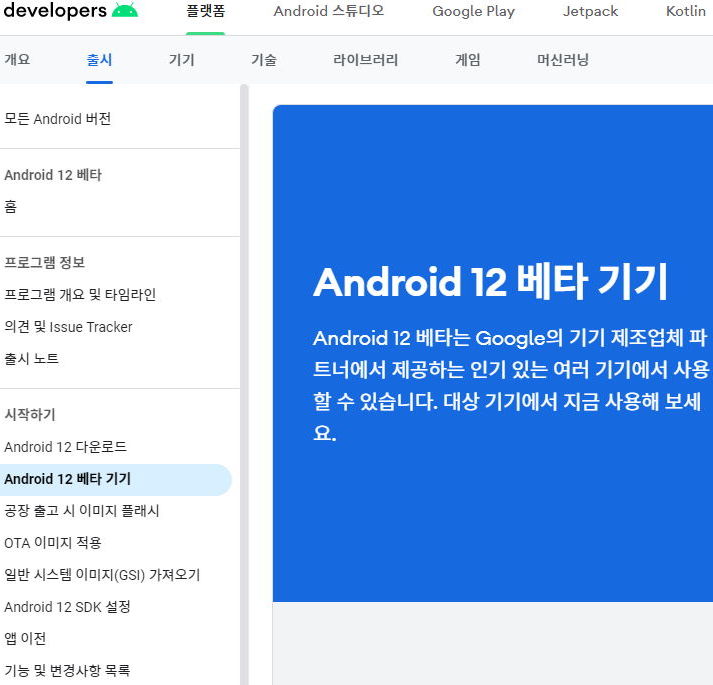Screen dimensions: 713x685
Task: Select the 머신러닝 sub-navigation tab
Action: 563,60
